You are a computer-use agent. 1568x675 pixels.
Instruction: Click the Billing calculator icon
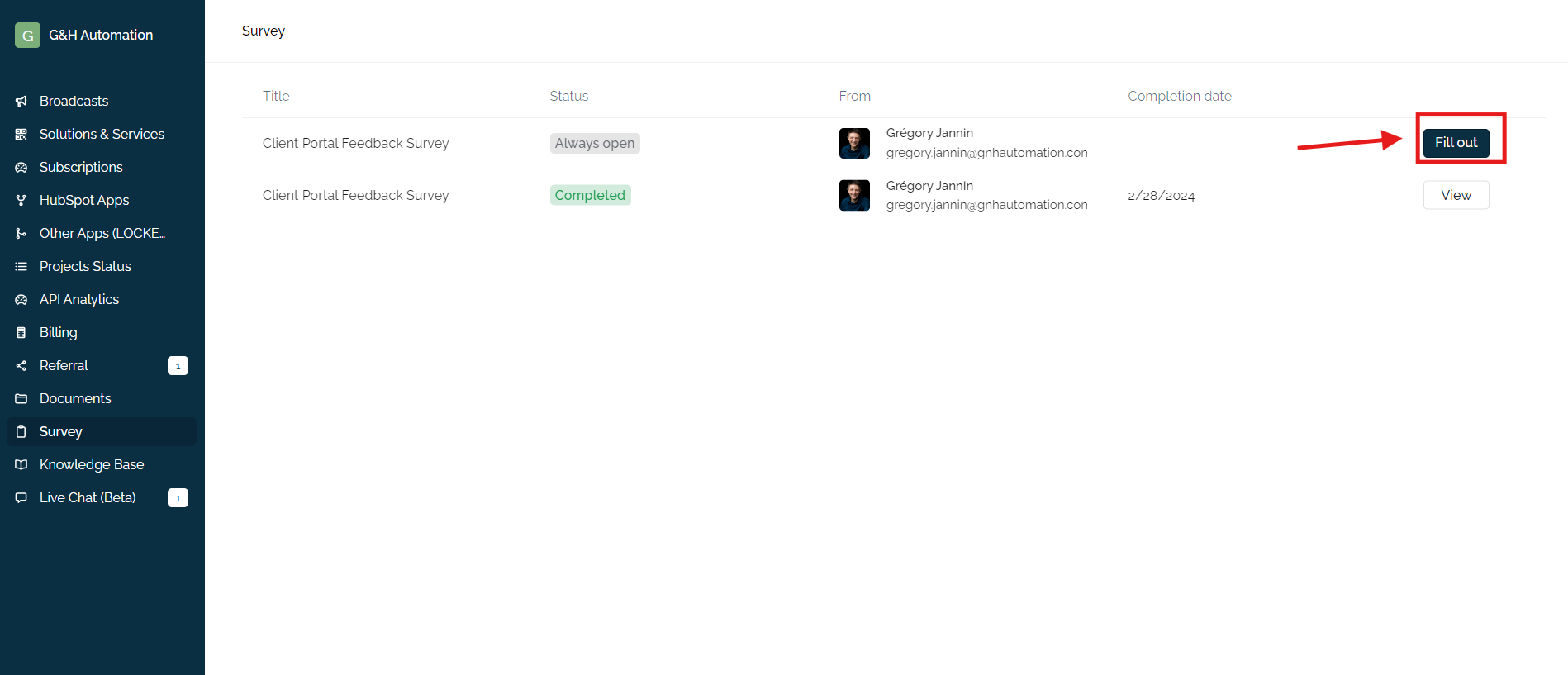pyautogui.click(x=21, y=332)
